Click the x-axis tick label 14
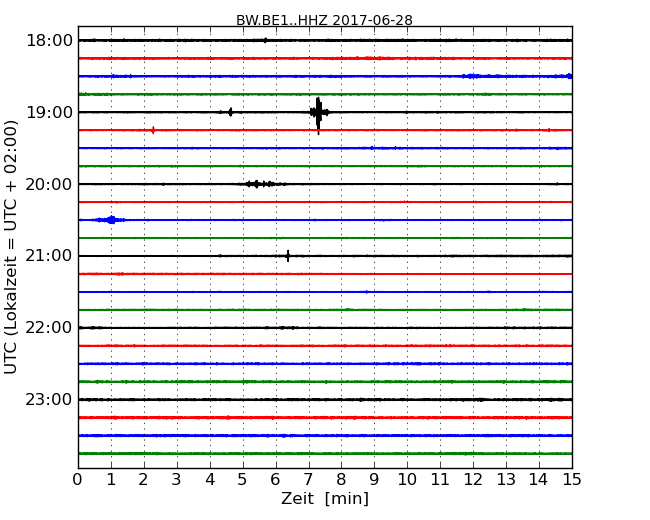650x520 pixels. pos(538,479)
